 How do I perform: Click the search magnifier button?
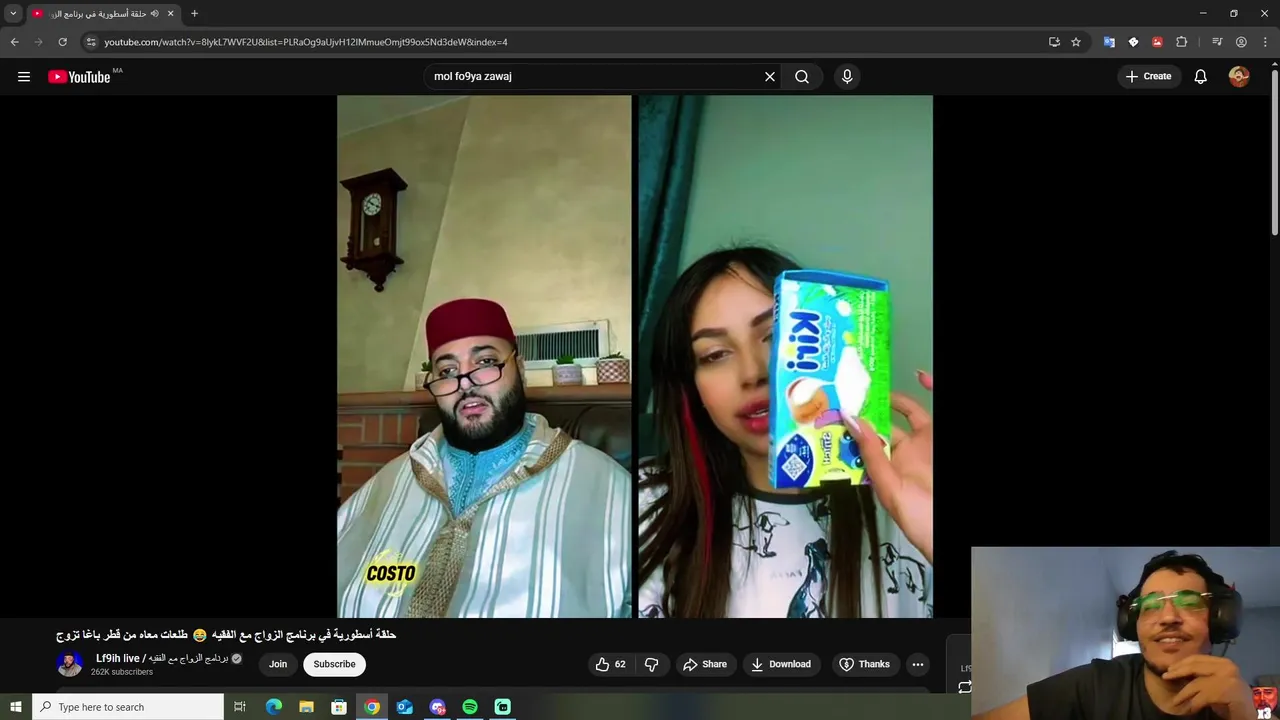tap(802, 76)
